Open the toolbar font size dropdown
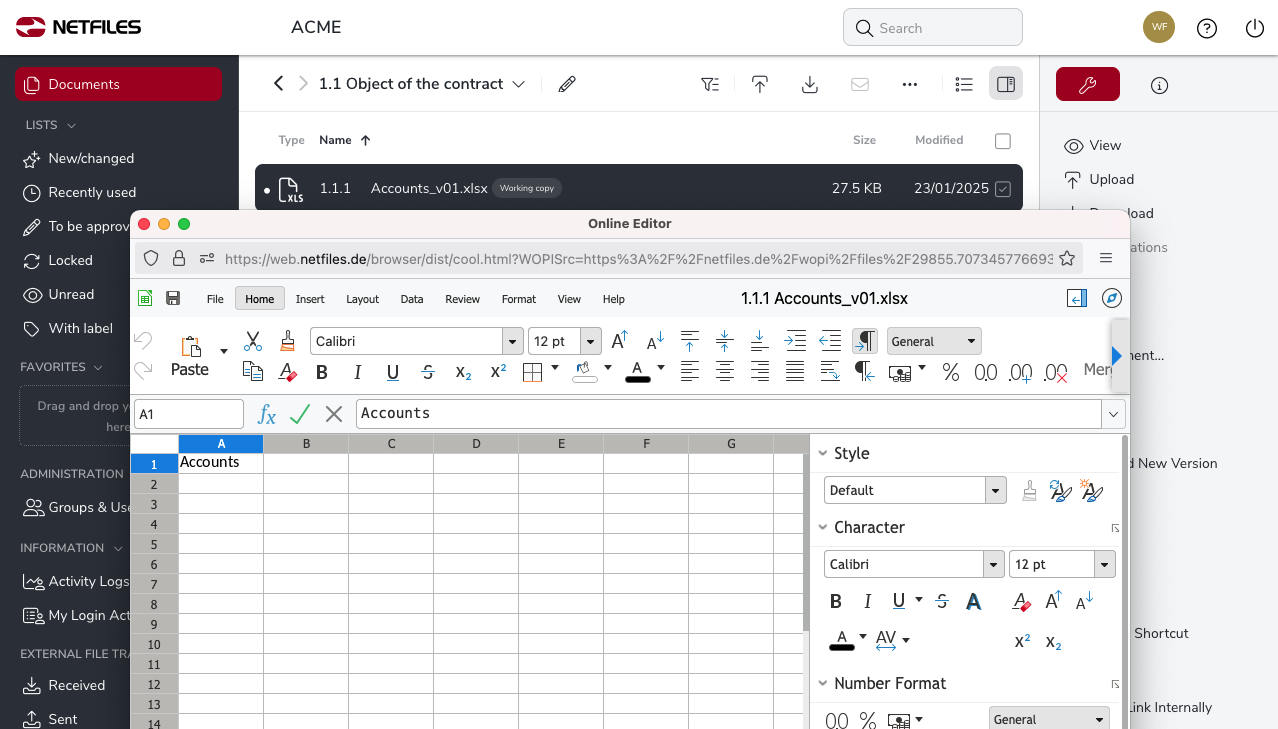 pyautogui.click(x=590, y=341)
